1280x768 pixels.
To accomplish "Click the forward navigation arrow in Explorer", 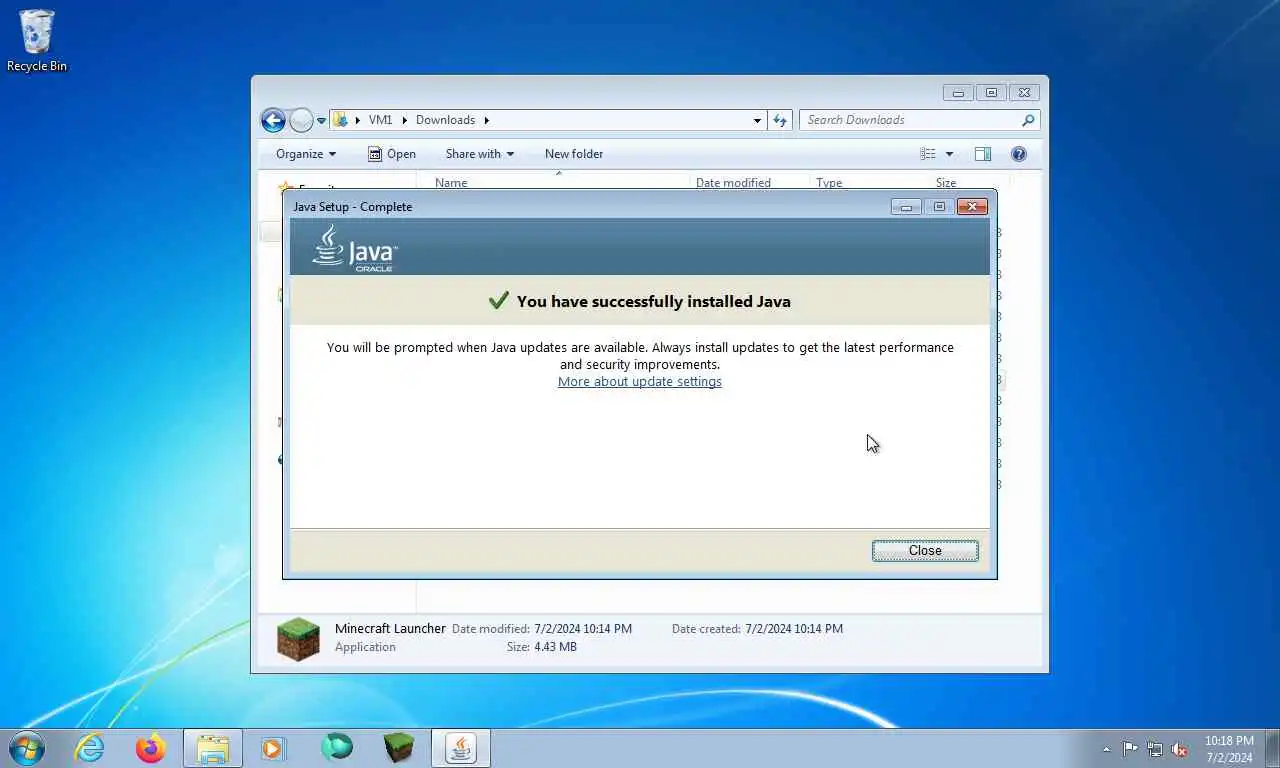I will coord(301,120).
